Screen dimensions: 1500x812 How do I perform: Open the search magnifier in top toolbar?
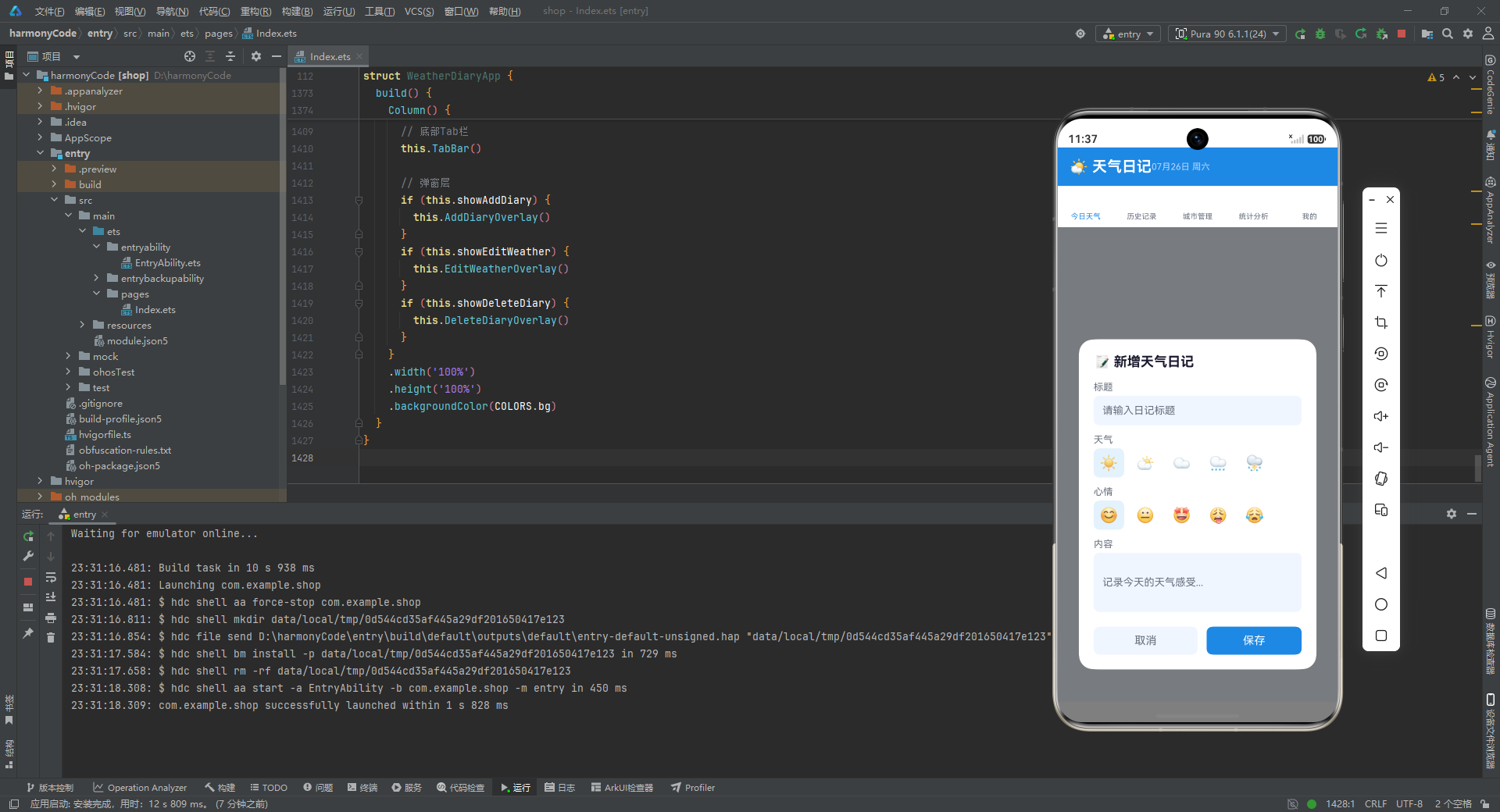1448,34
